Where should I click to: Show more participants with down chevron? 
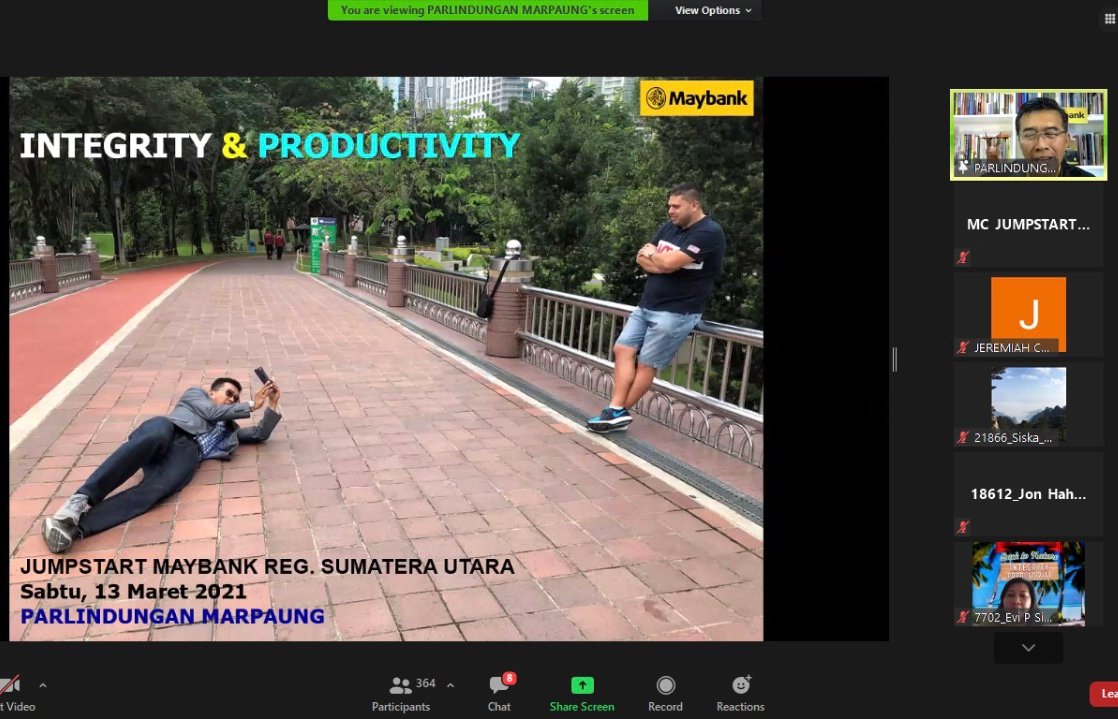click(1028, 648)
